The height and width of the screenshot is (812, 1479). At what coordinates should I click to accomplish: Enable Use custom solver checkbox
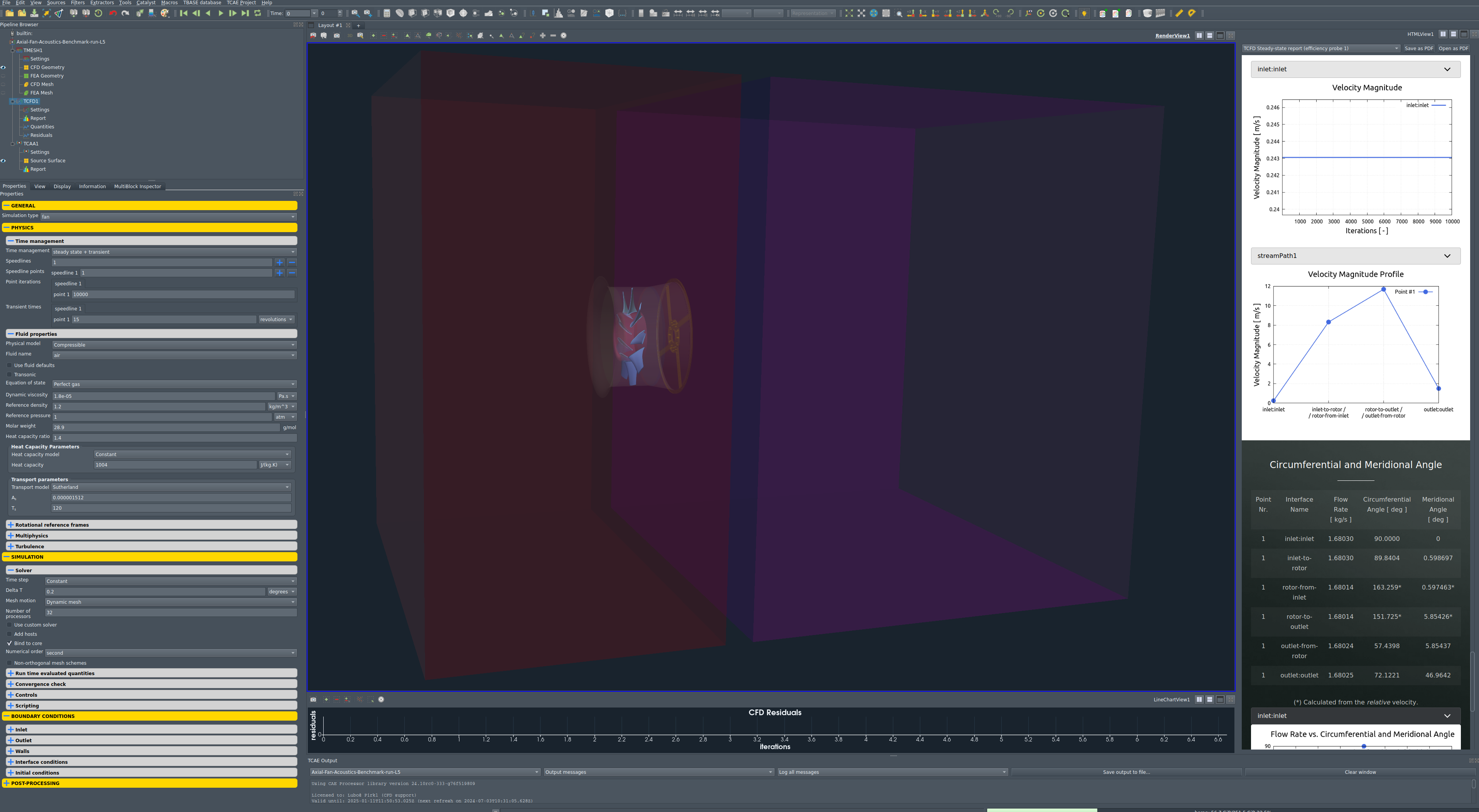(9, 625)
